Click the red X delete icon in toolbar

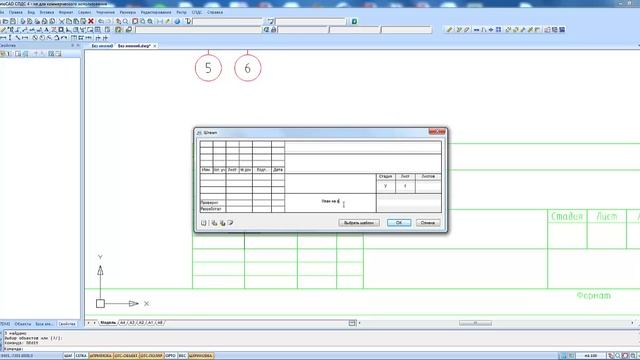pyautogui.click(x=91, y=21)
